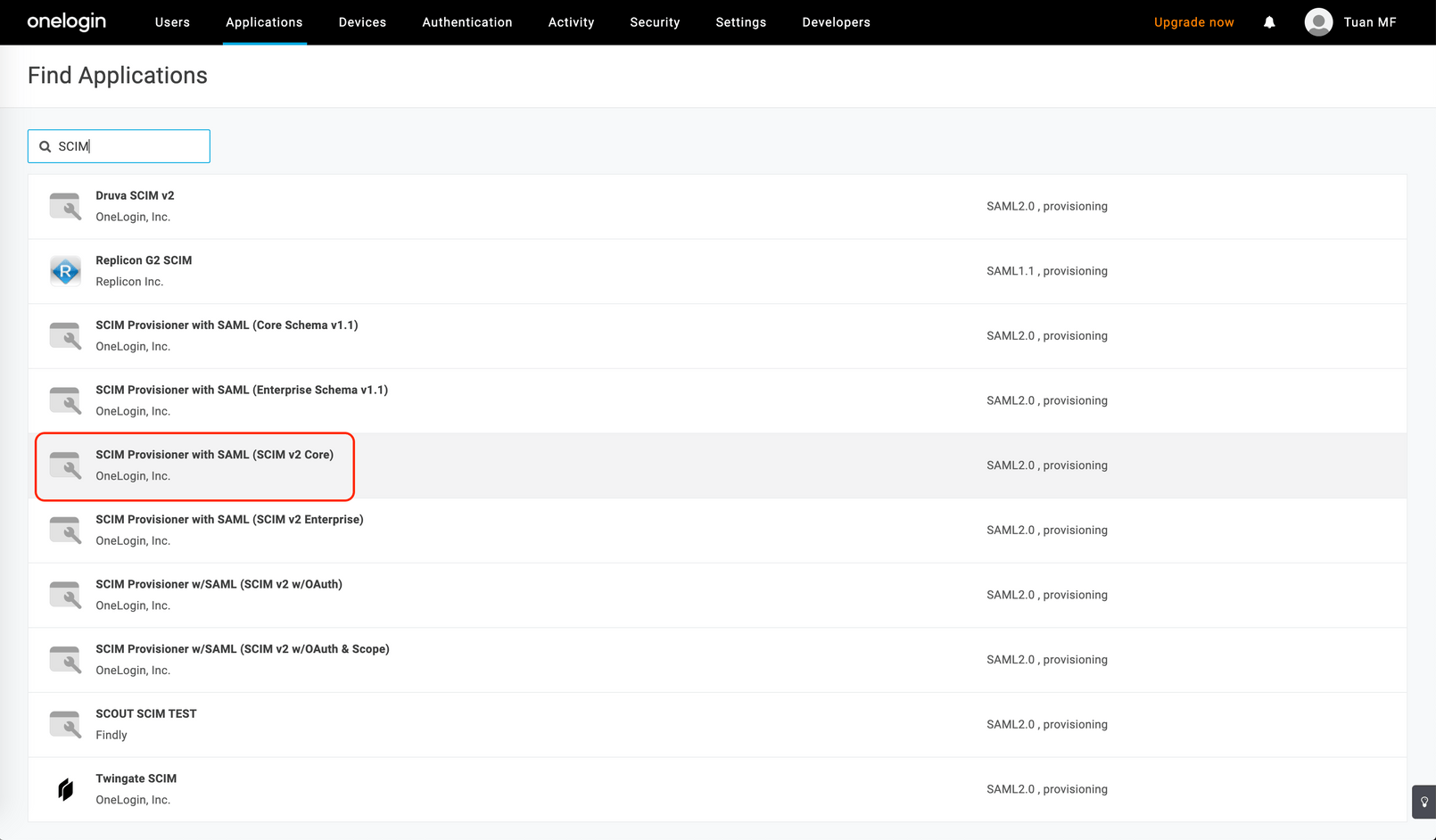Viewport: 1436px width, 840px height.
Task: Select SCIM Provisioner with SAML (Core Schema v1.1)
Action: (x=717, y=336)
